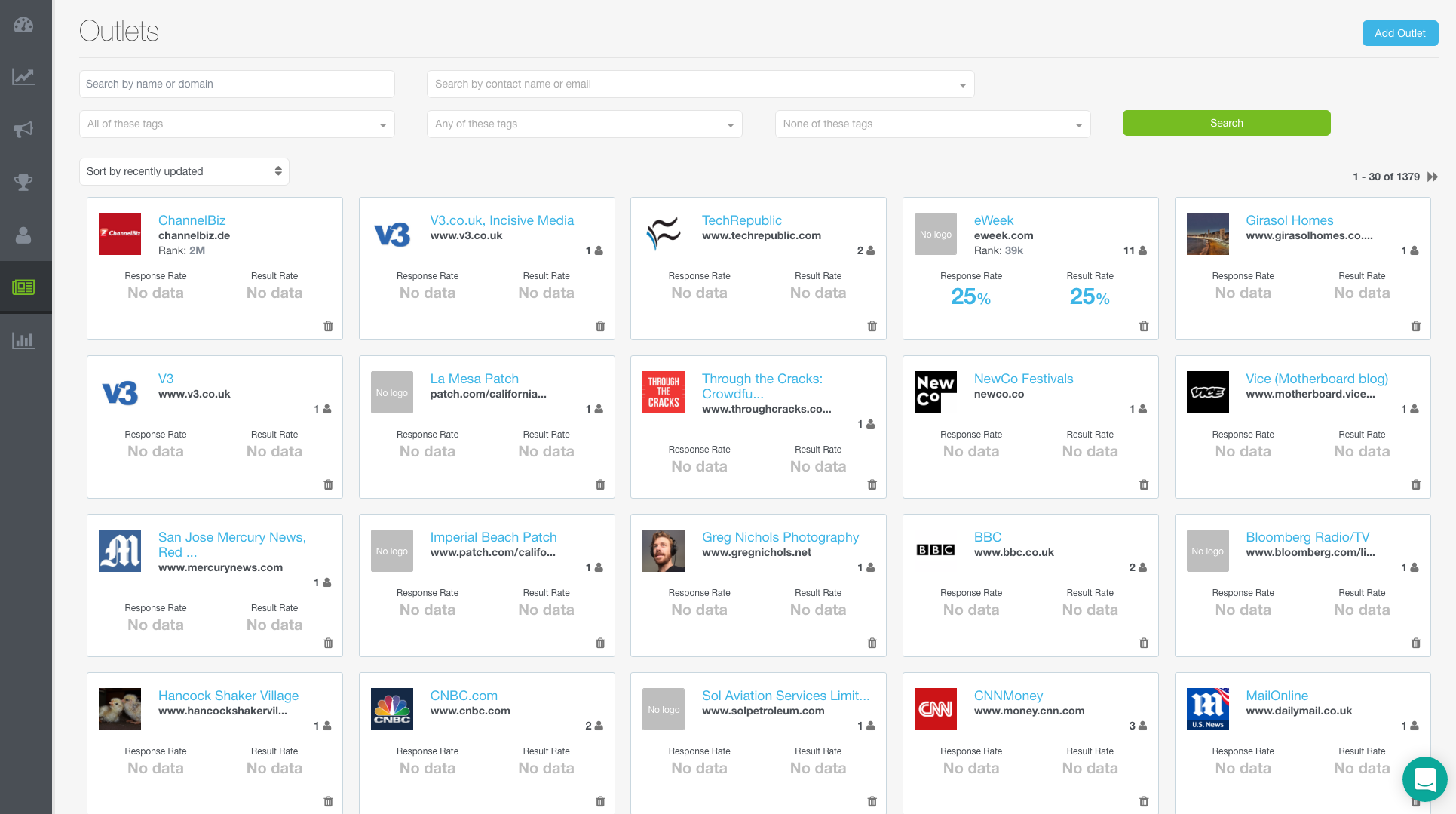This screenshot has width=1456, height=814.
Task: Open the chat support bubble
Action: click(1424, 779)
